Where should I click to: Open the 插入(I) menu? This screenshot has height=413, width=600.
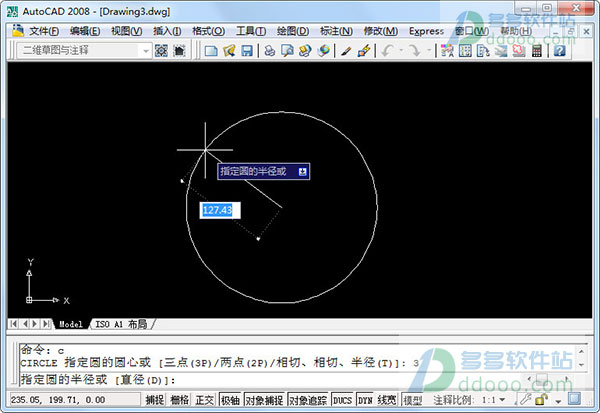tap(167, 31)
